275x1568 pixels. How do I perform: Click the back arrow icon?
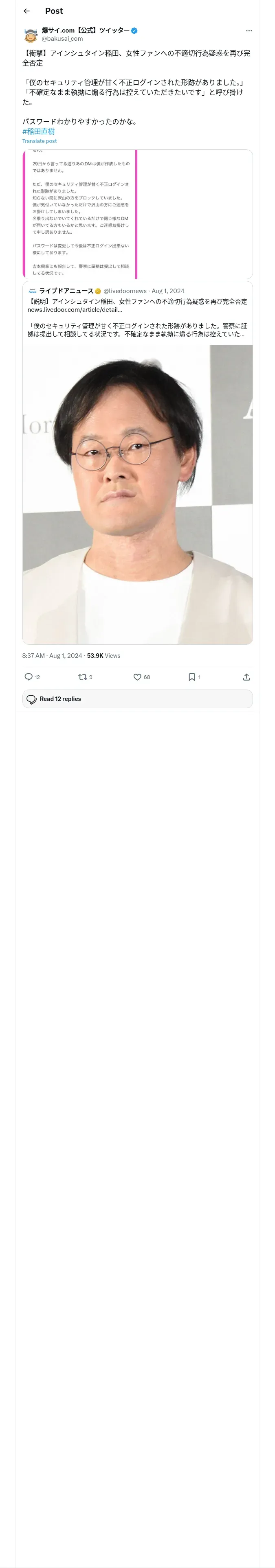[x=27, y=11]
